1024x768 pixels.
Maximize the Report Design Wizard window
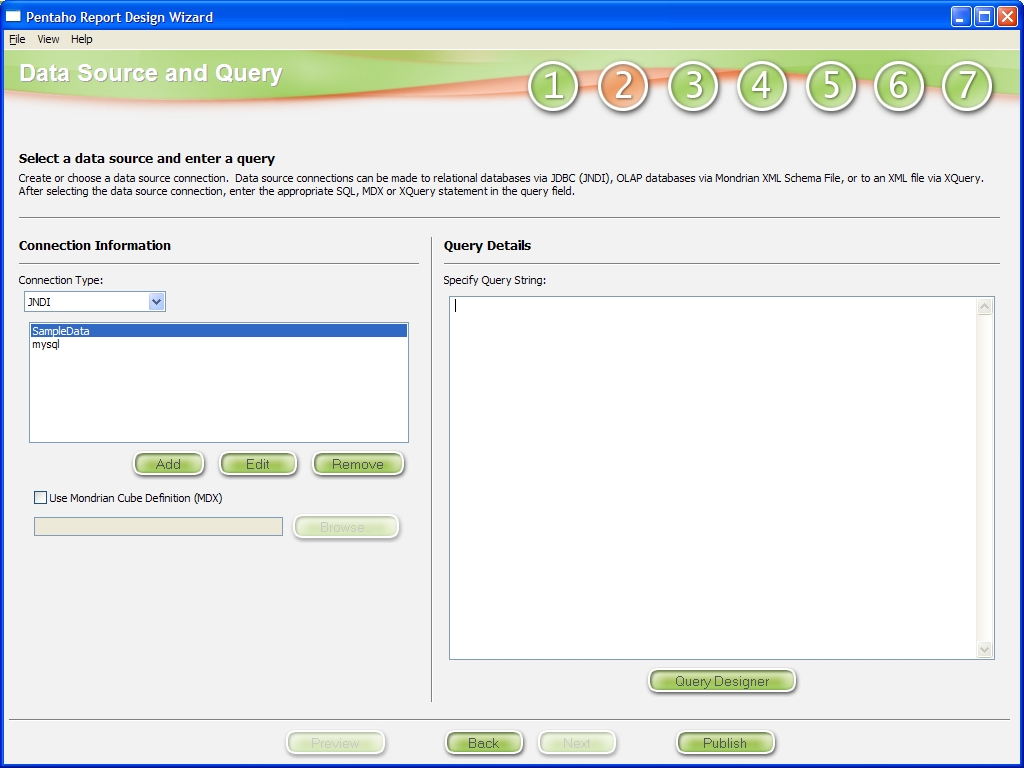[984, 16]
